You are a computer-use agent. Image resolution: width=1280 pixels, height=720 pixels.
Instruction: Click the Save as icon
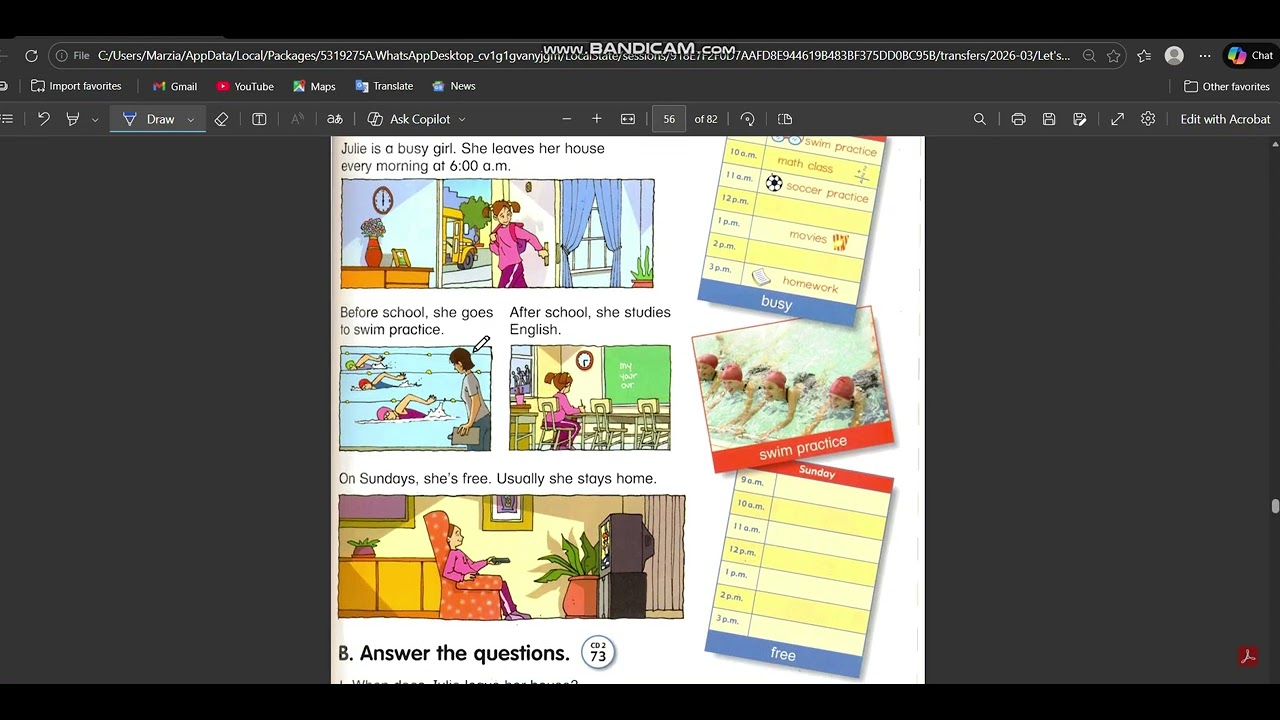(1080, 119)
